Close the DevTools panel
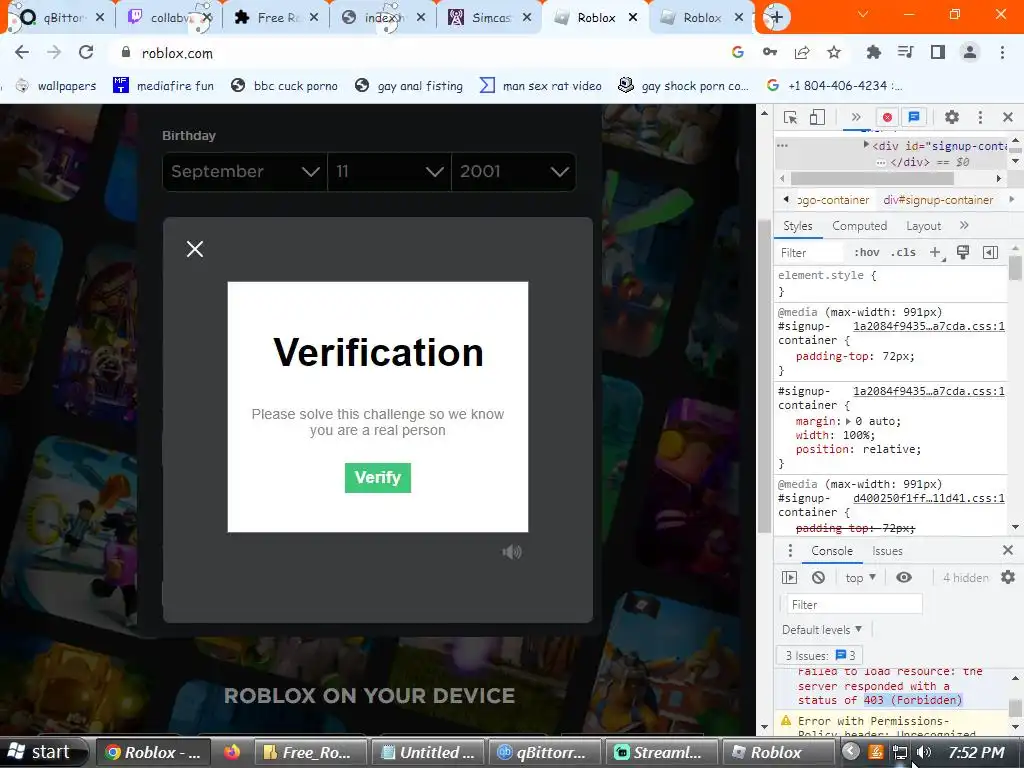The image size is (1024, 768). click(x=1008, y=118)
